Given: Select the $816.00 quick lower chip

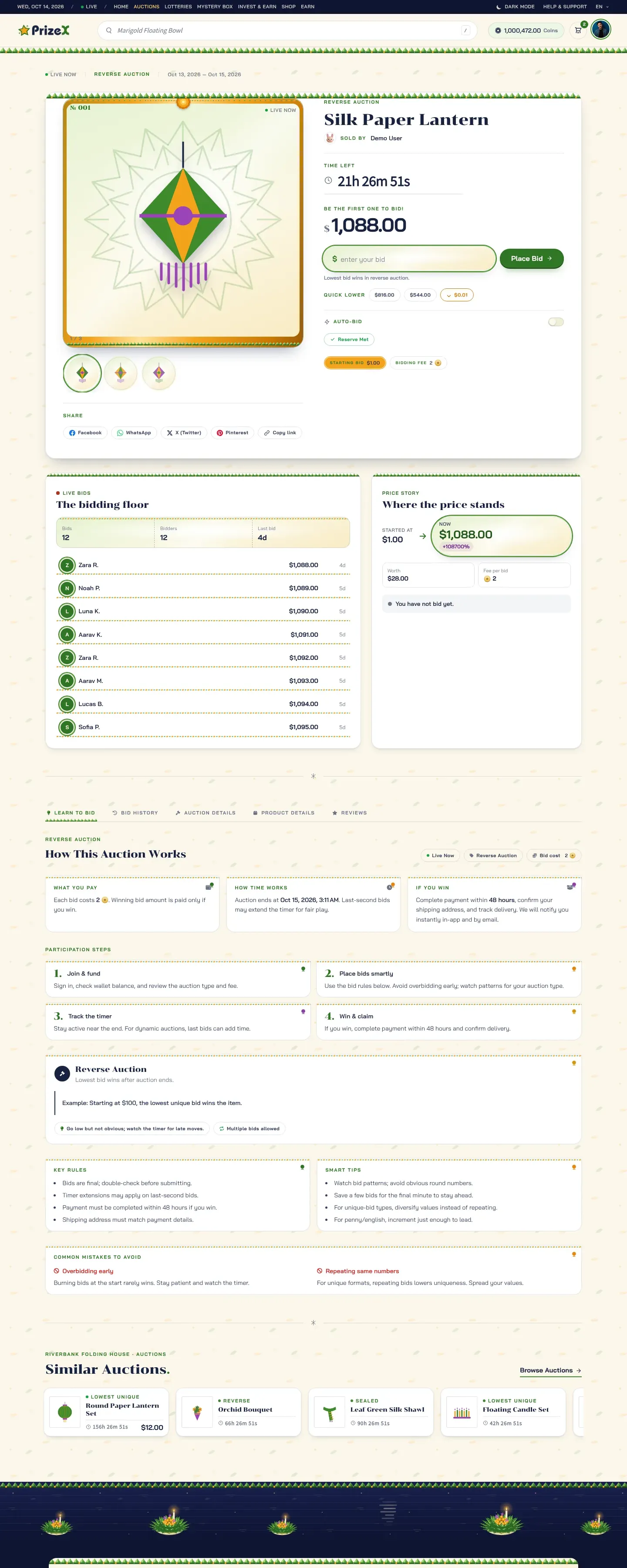Looking at the screenshot, I should [384, 294].
